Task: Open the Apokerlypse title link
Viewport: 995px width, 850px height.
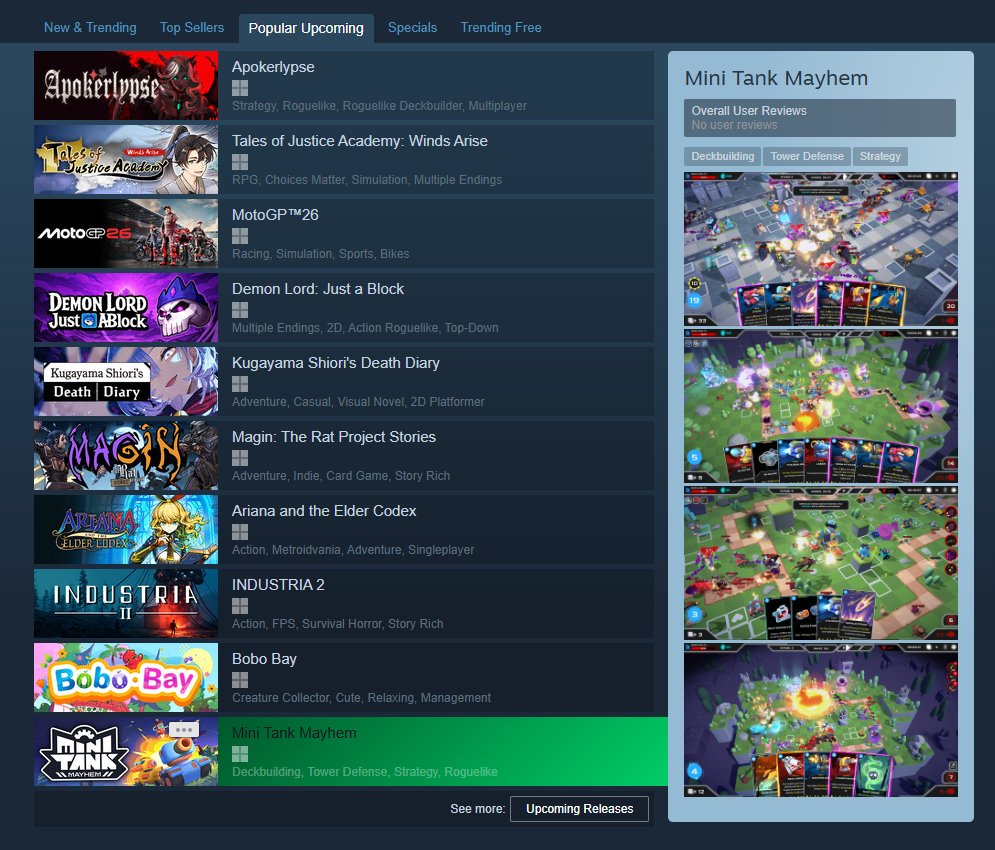Action: coord(273,67)
